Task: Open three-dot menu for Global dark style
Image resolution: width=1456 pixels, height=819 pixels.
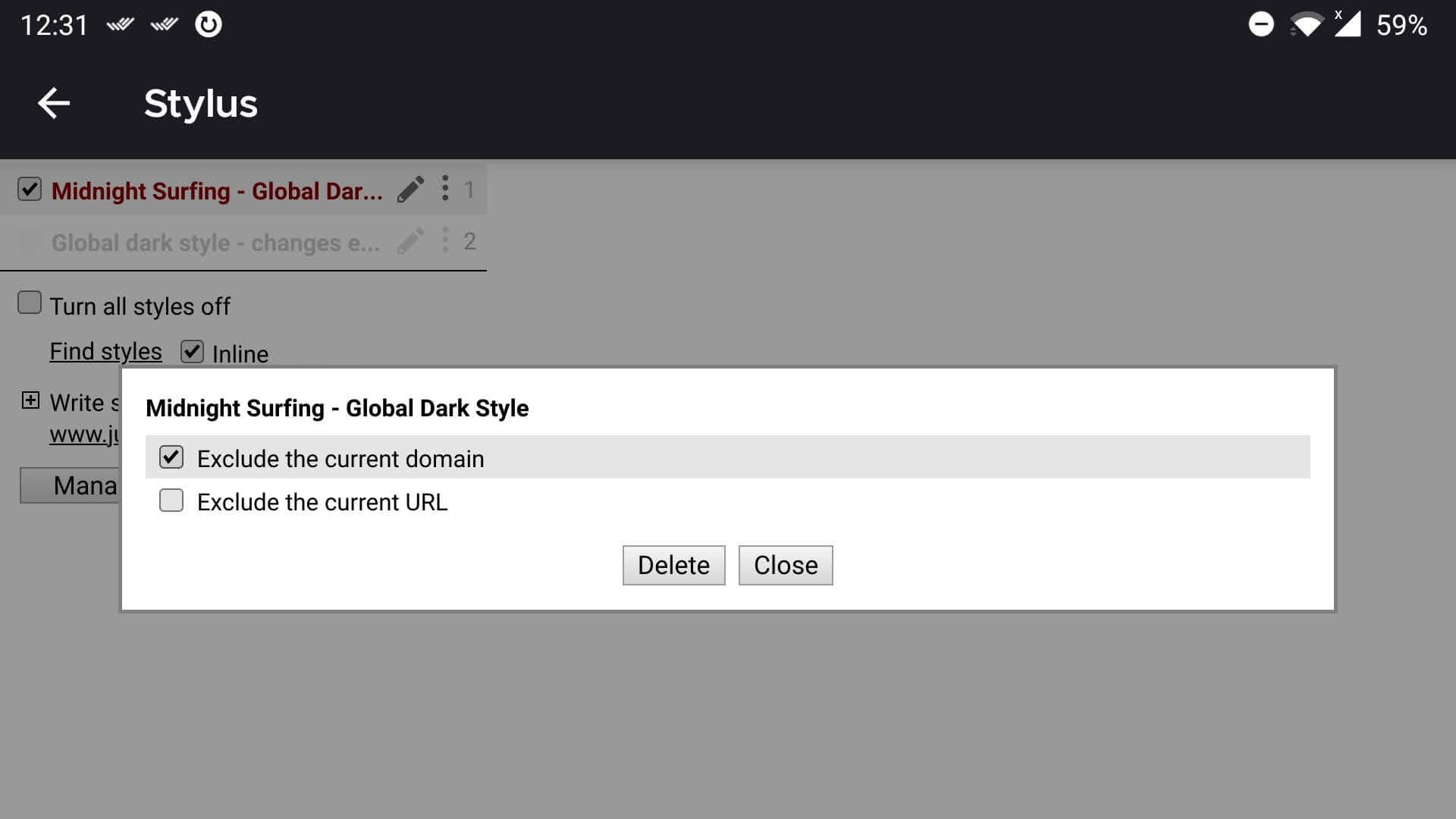Action: pyautogui.click(x=445, y=240)
